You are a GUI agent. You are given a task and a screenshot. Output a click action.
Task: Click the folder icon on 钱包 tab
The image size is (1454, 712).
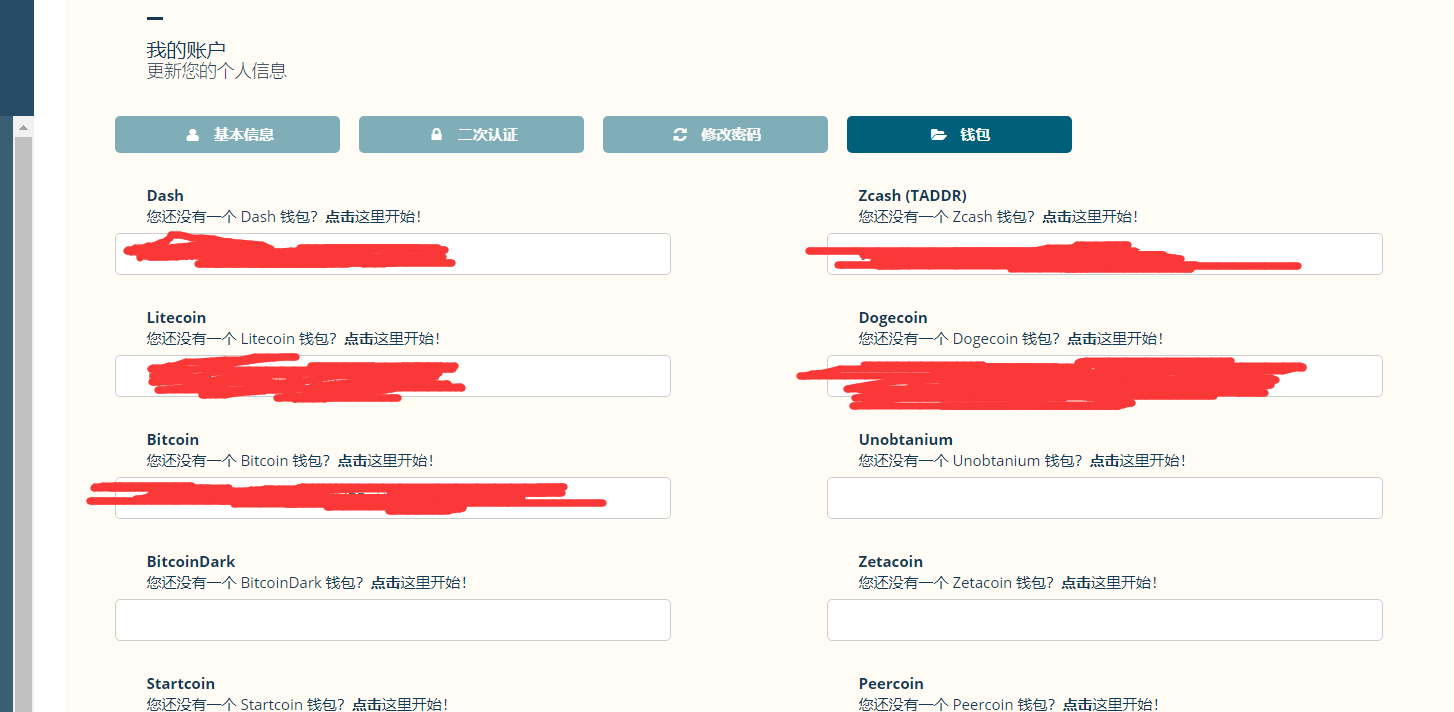[x=938, y=135]
